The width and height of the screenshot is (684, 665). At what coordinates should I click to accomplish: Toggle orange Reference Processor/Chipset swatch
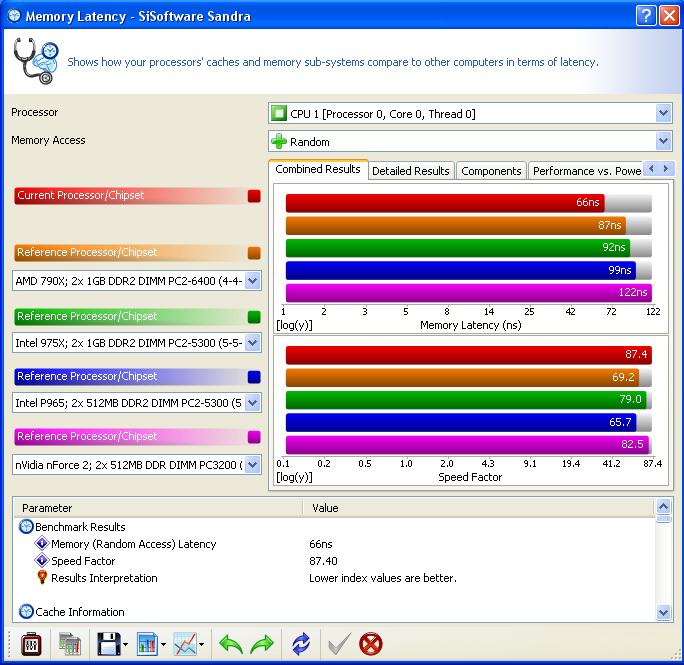coord(254,253)
